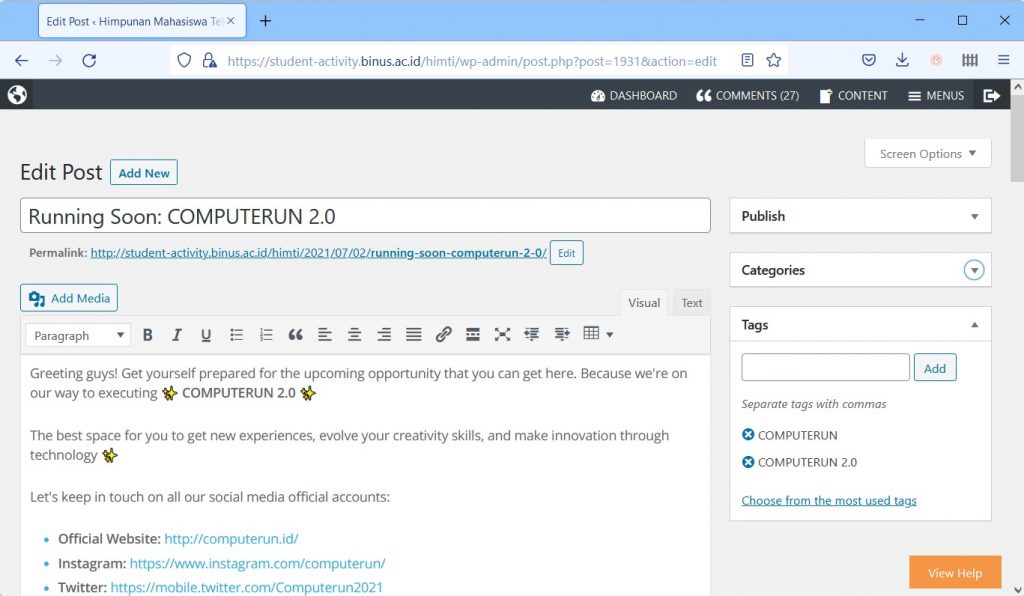This screenshot has height=596, width=1024.
Task: Center align the paragraph
Action: point(354,335)
